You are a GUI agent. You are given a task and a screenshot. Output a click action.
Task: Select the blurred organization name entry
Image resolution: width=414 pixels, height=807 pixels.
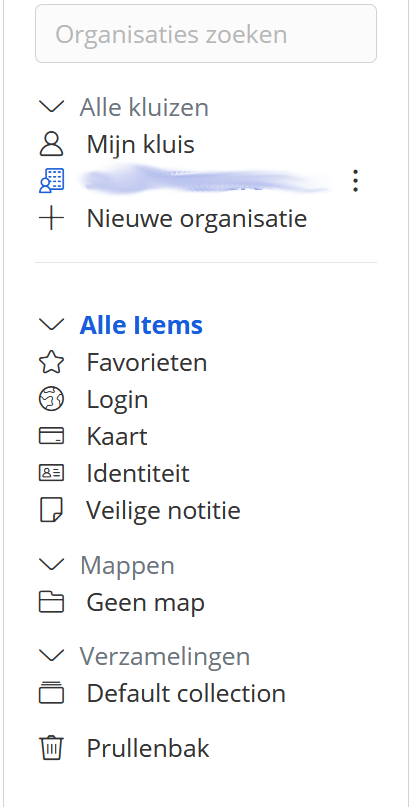[206, 181]
